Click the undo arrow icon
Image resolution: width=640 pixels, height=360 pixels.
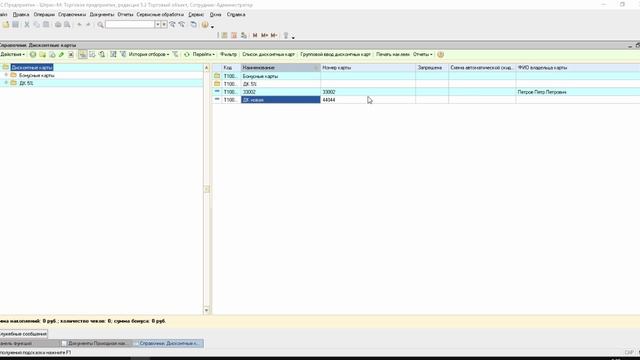(x=79, y=24)
